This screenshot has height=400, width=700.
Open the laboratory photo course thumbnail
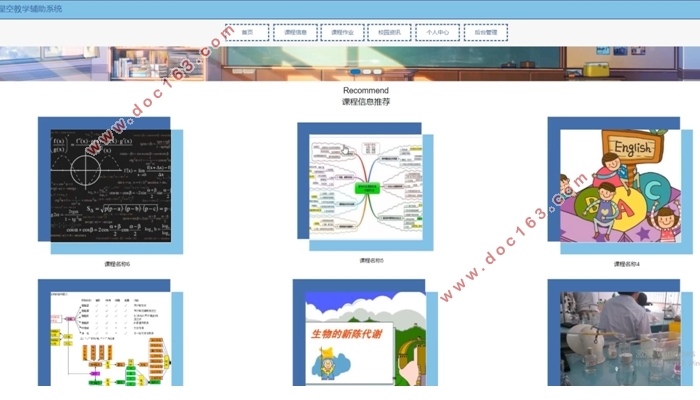[x=620, y=339]
